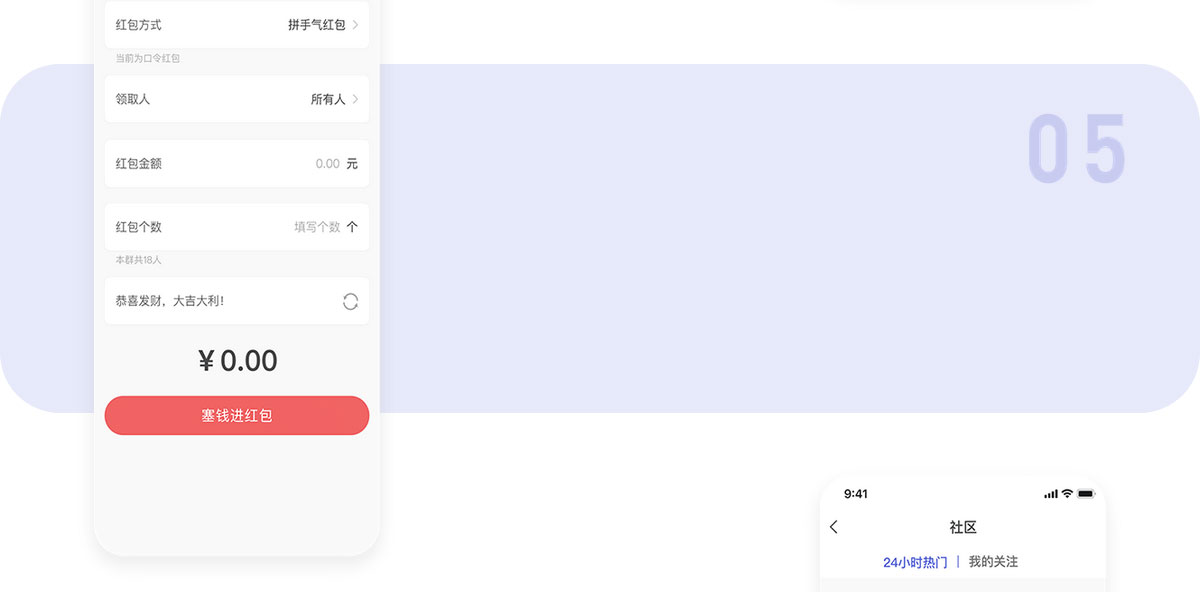This screenshot has width=1201, height=592.
Task: Click the 9:41 clock in status bar
Action: tap(856, 494)
